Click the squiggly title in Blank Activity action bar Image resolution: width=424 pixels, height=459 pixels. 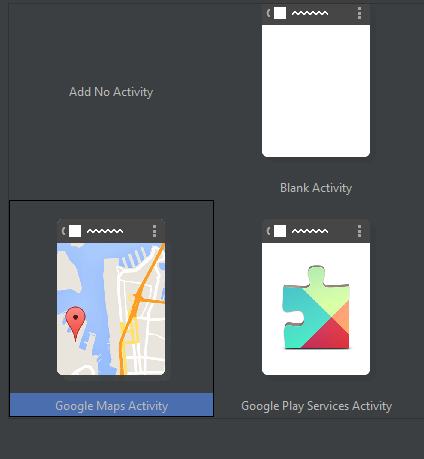click(310, 13)
